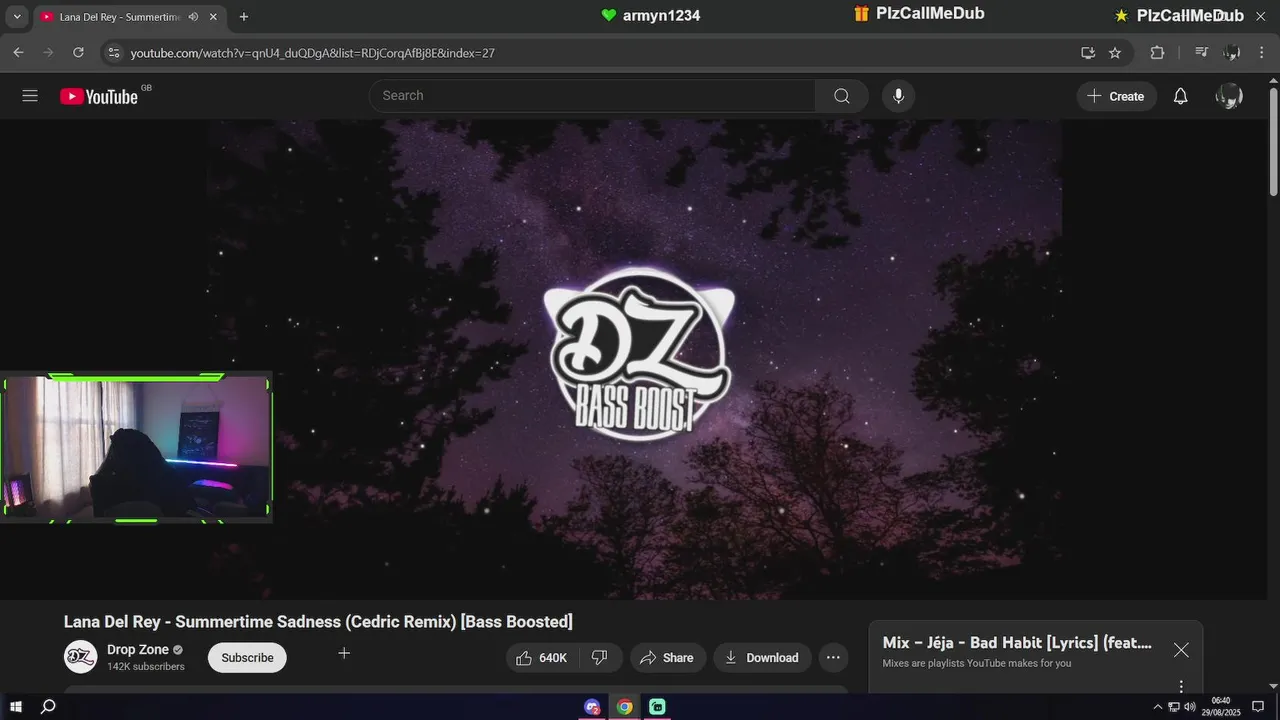Click the armyn1234 overlay label

tap(650, 15)
